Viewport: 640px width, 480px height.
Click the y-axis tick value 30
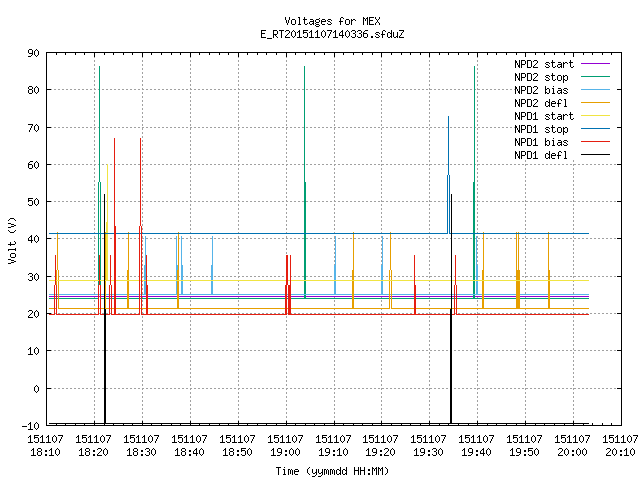pos(33,277)
